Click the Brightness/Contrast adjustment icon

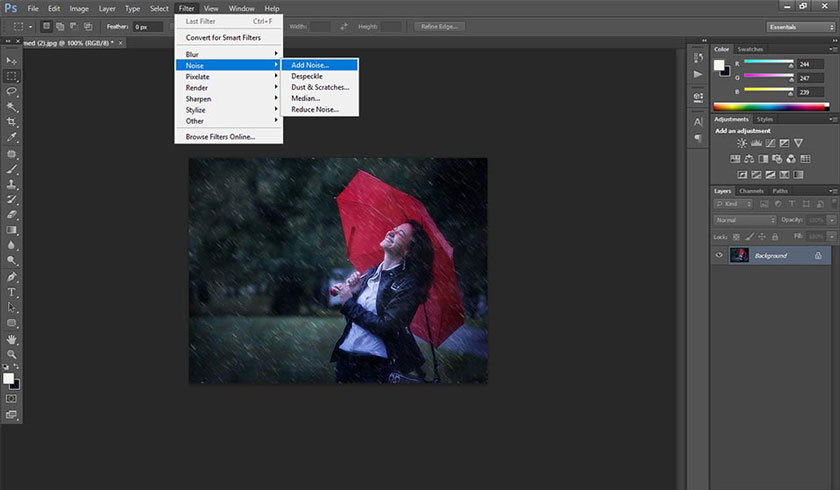pyautogui.click(x=742, y=143)
